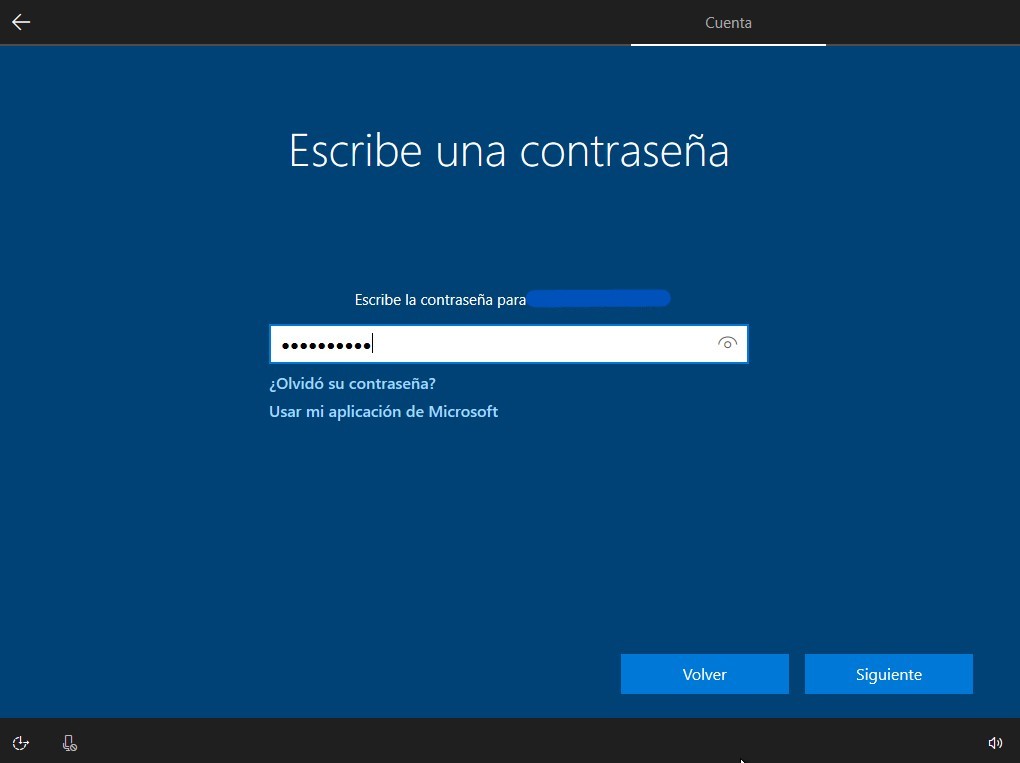Image resolution: width=1020 pixels, height=763 pixels.
Task: Click the password input field
Action: 509,343
